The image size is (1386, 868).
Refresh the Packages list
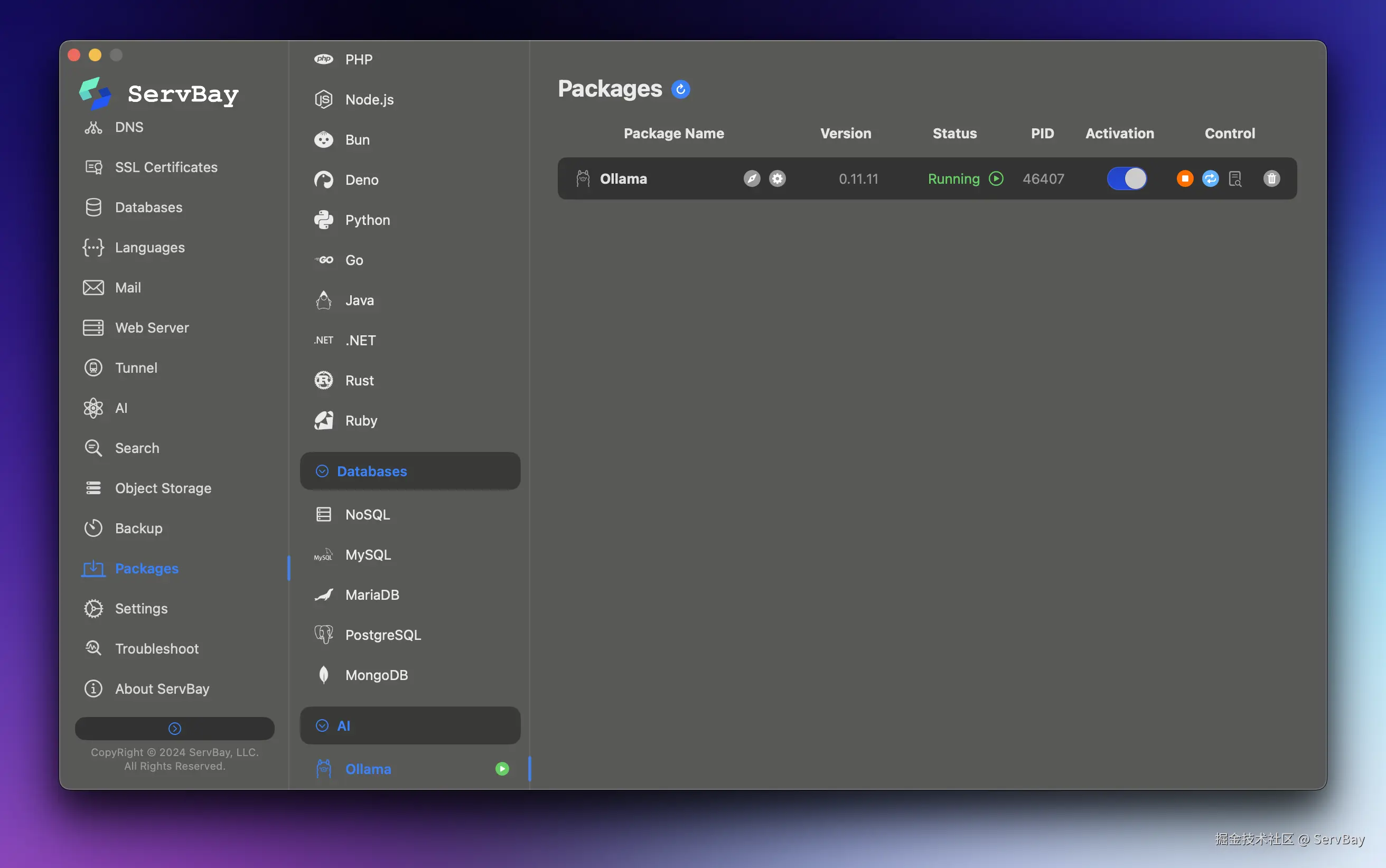680,90
